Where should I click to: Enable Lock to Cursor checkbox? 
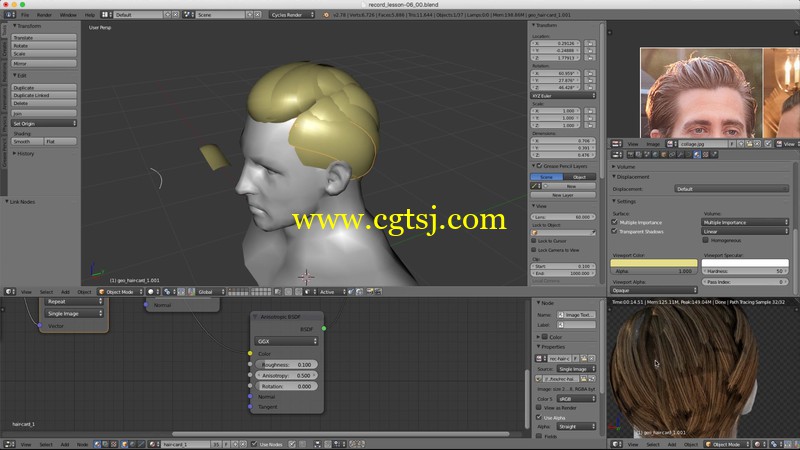(534, 241)
